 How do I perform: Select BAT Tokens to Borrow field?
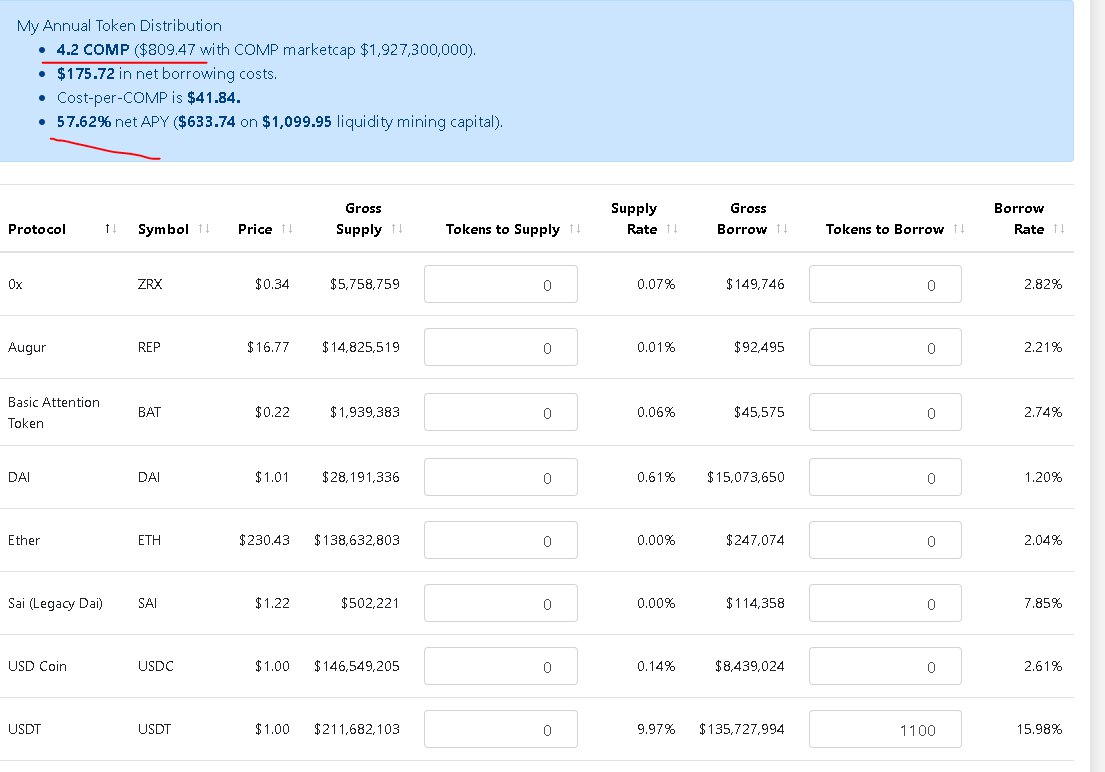pyautogui.click(x=885, y=412)
